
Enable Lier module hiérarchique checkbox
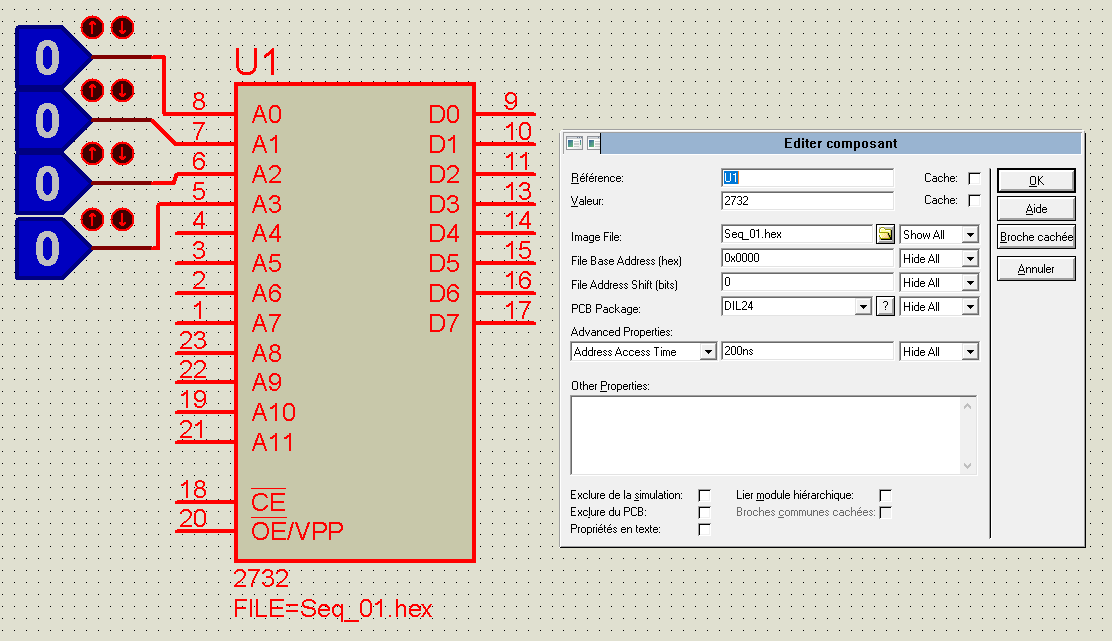pyautogui.click(x=884, y=495)
